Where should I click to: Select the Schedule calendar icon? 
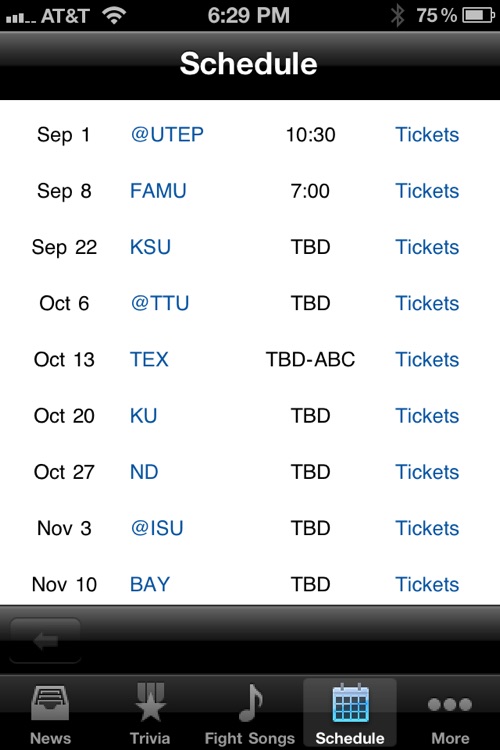click(350, 703)
